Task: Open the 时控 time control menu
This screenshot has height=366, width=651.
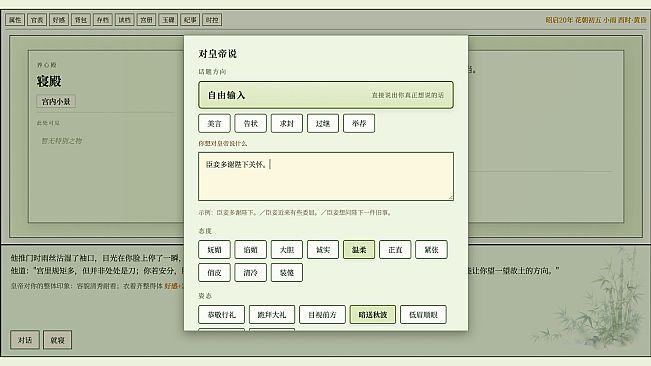Action: tap(212, 20)
